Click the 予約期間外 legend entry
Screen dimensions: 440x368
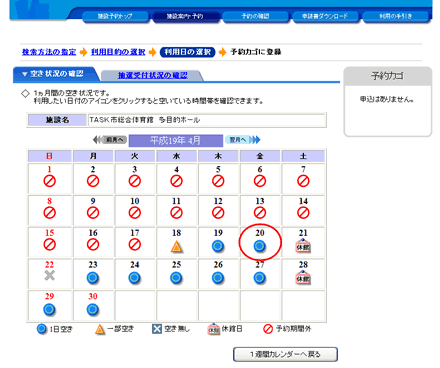(x=287, y=329)
